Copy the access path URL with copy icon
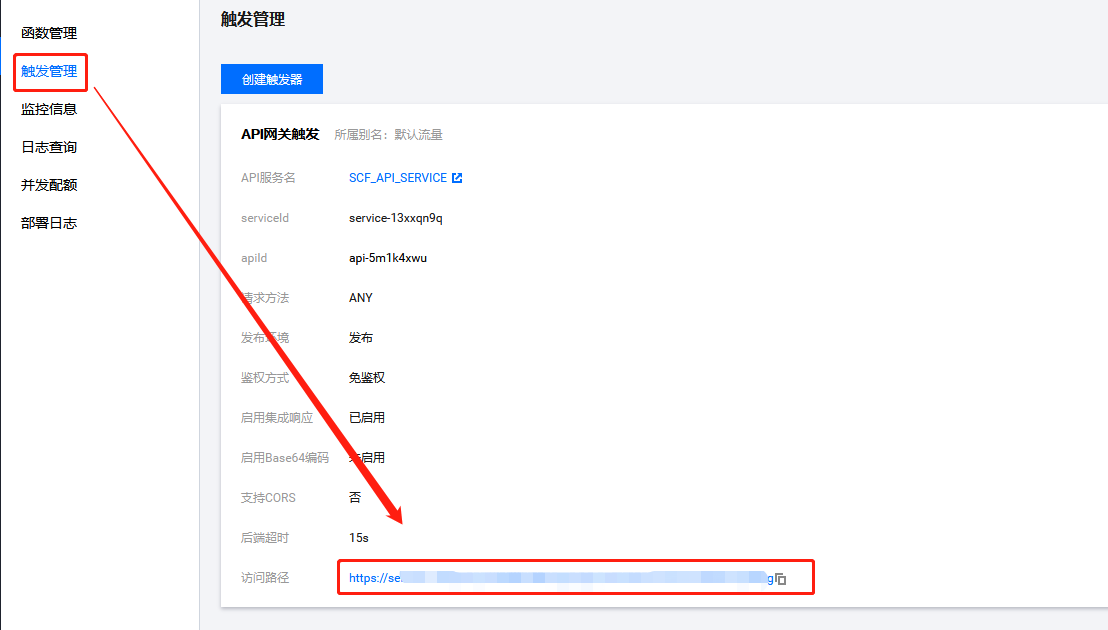 781,579
